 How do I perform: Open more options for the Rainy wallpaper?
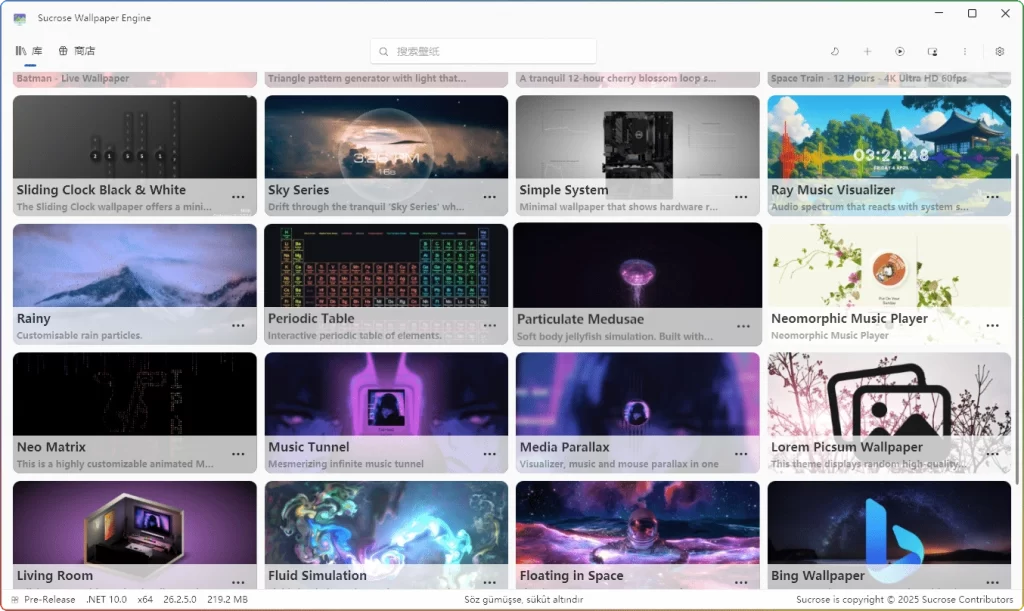(238, 326)
